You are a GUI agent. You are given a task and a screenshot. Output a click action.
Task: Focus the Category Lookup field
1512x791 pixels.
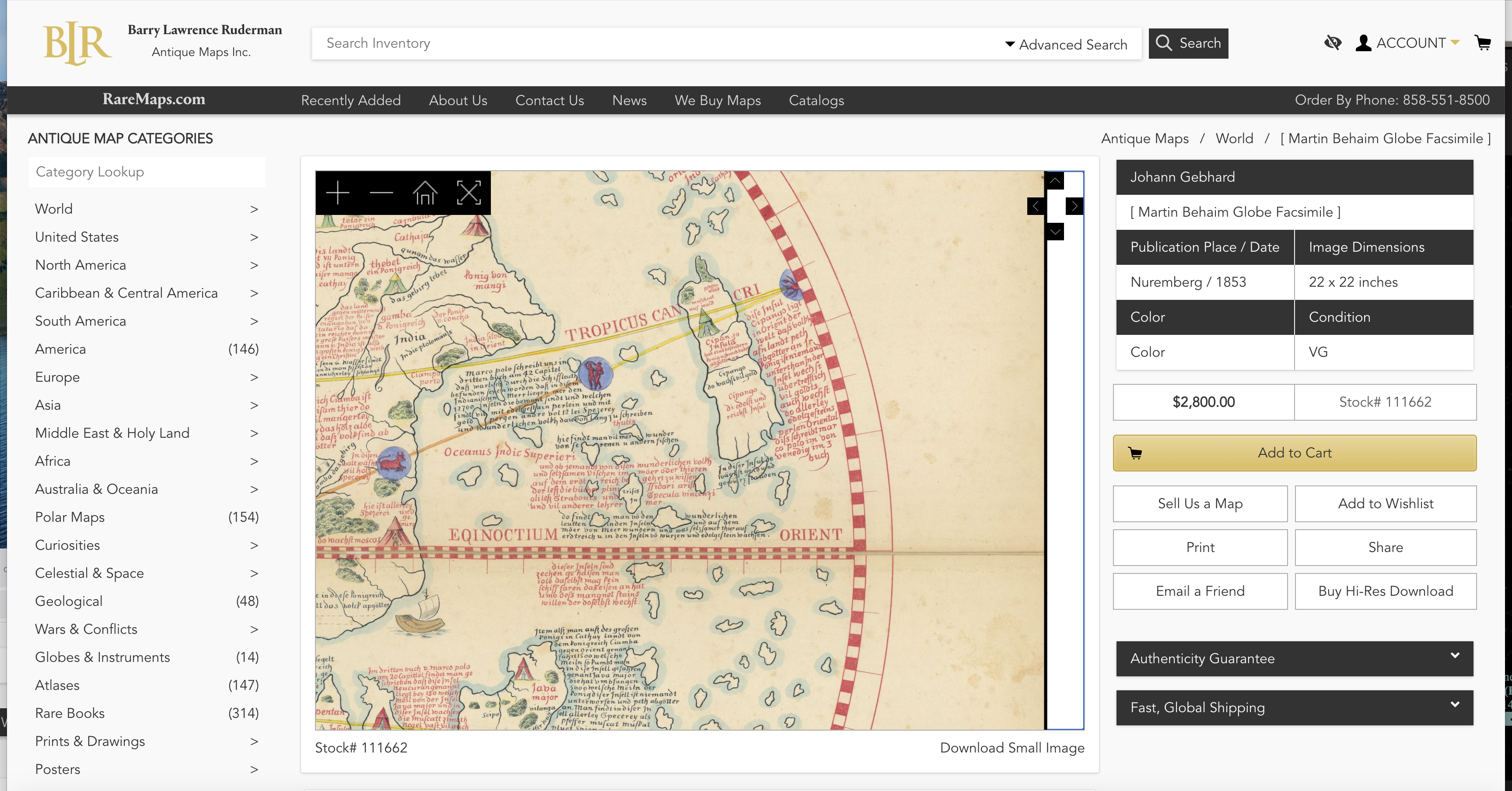[146, 172]
